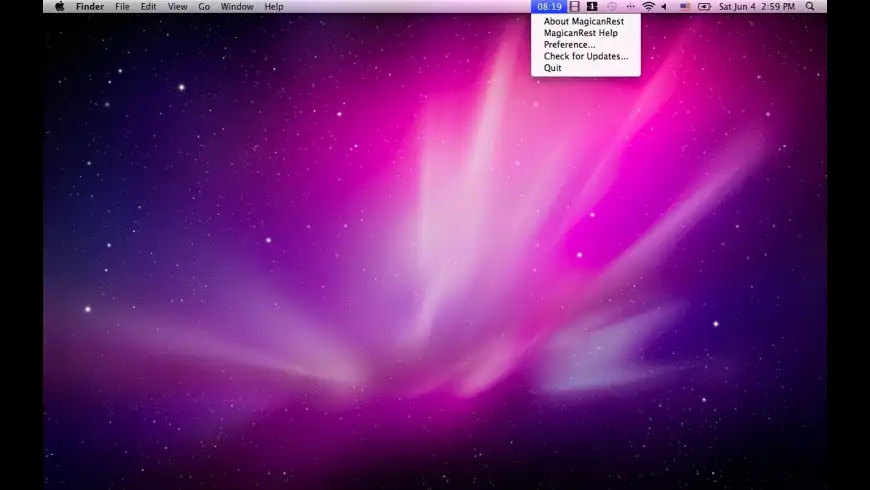
Task: Click the battery status icon
Action: [704, 6]
